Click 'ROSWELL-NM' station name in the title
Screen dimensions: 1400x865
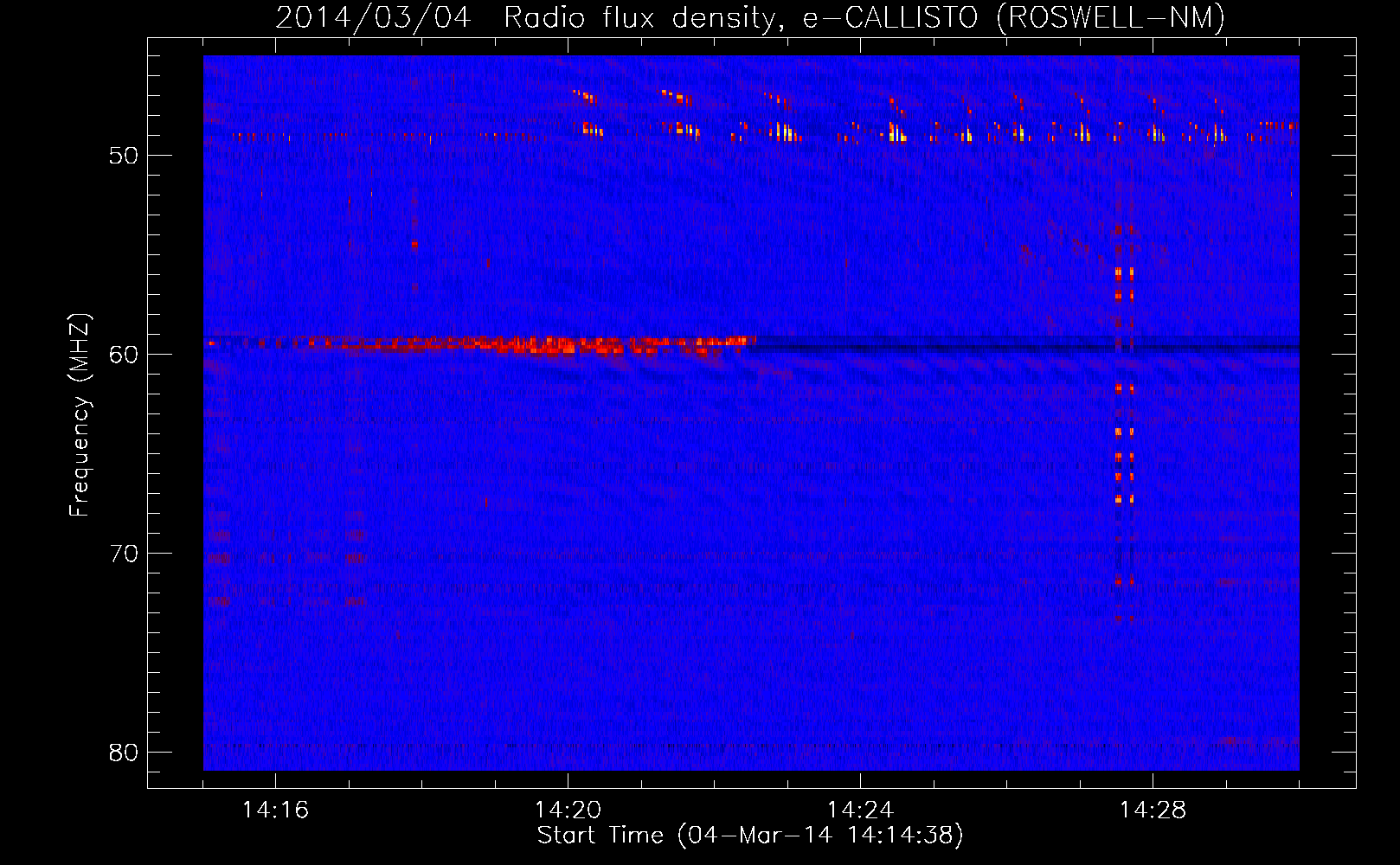(x=1111, y=18)
